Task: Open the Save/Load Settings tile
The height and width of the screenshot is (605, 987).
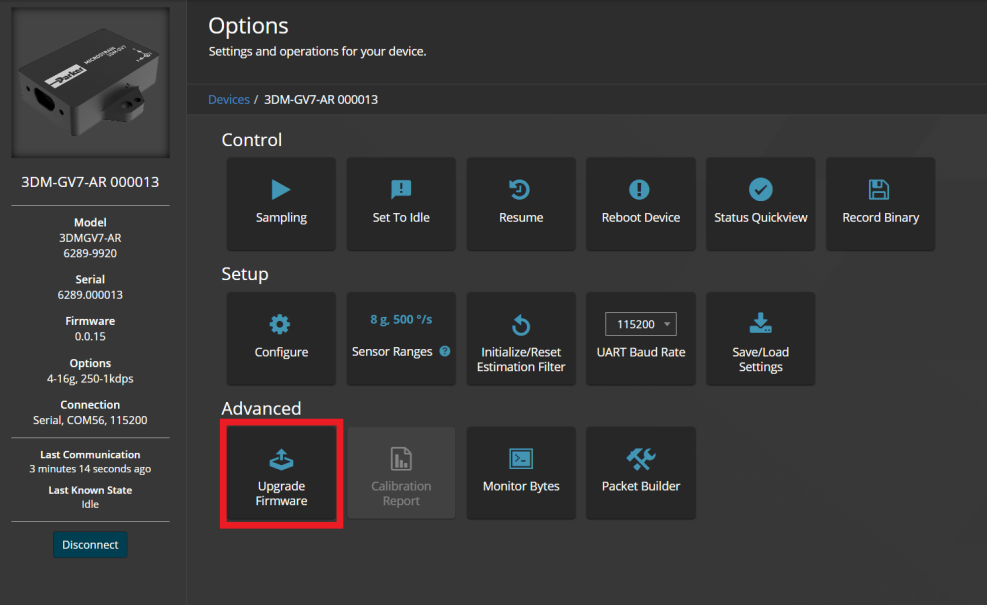Action: coord(760,338)
